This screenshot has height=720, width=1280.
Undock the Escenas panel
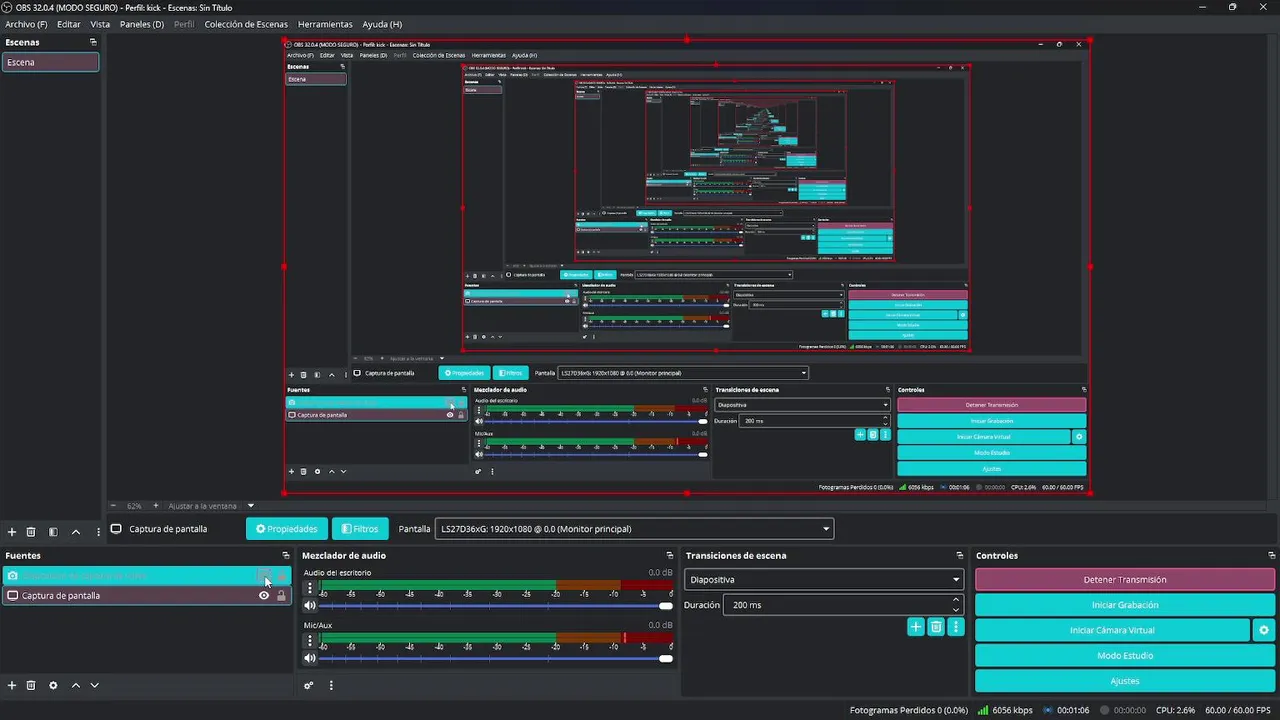click(x=93, y=42)
